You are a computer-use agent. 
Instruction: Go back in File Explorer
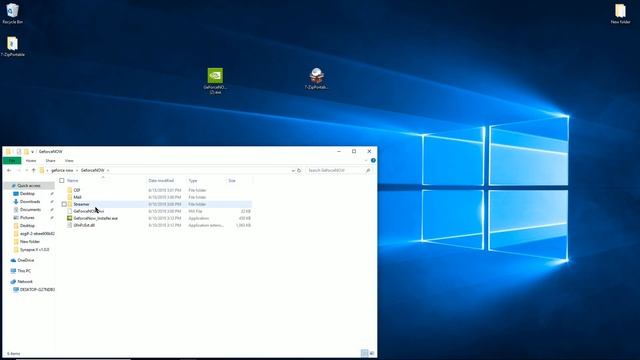click(x=9, y=170)
